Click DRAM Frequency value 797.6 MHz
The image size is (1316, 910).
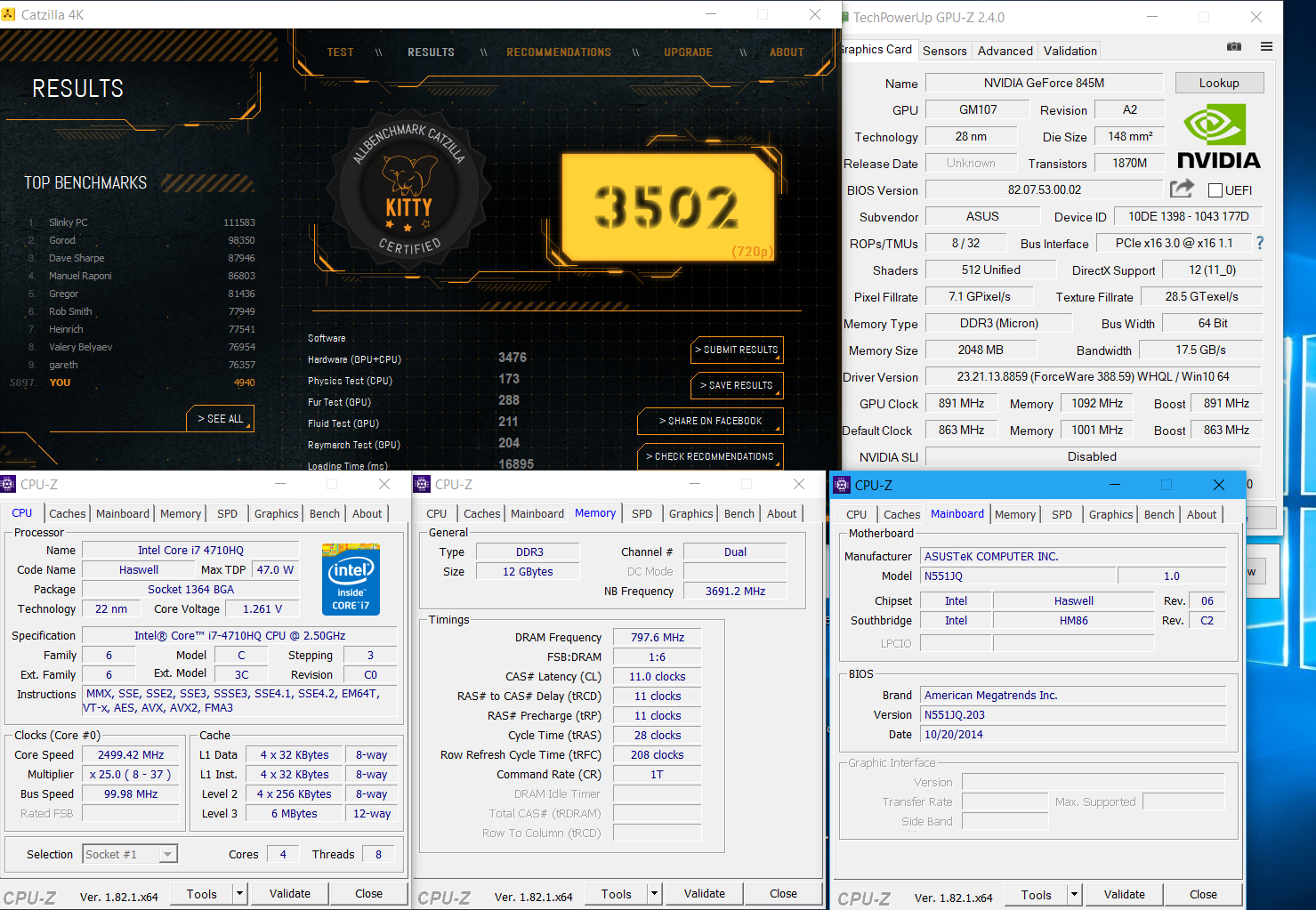coord(658,637)
